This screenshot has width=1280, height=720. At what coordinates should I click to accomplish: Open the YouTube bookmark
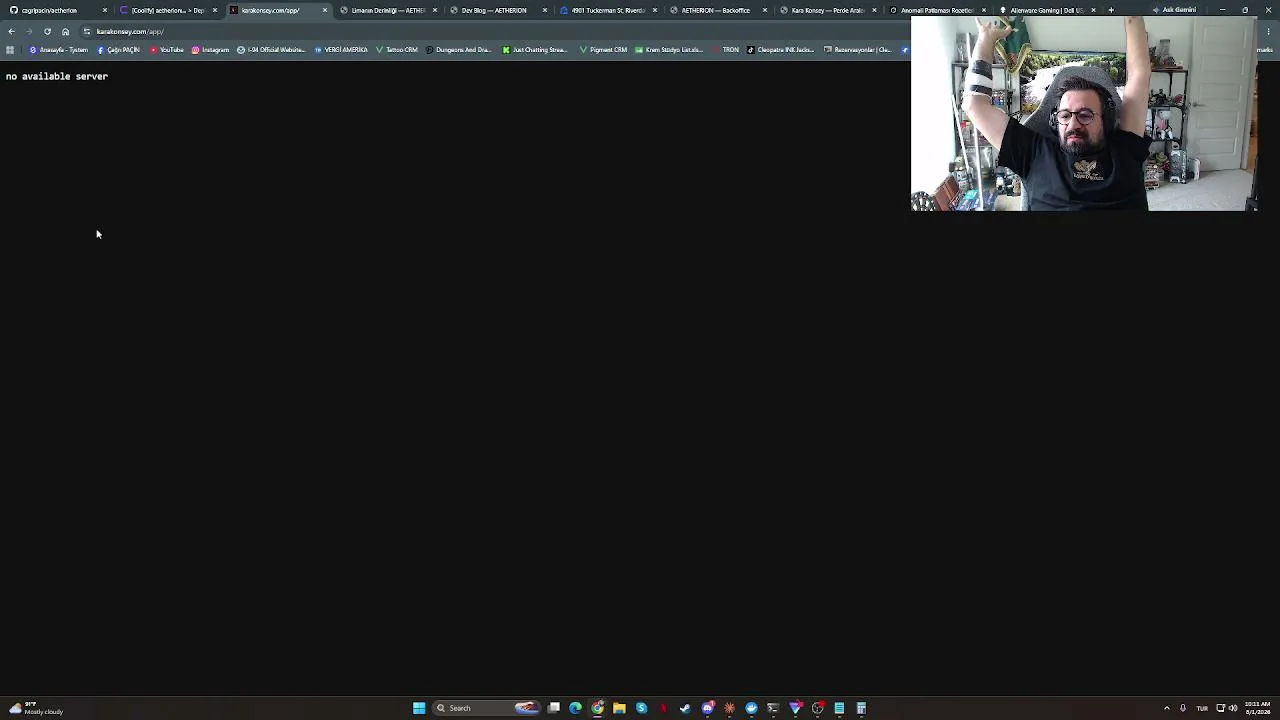(x=167, y=49)
